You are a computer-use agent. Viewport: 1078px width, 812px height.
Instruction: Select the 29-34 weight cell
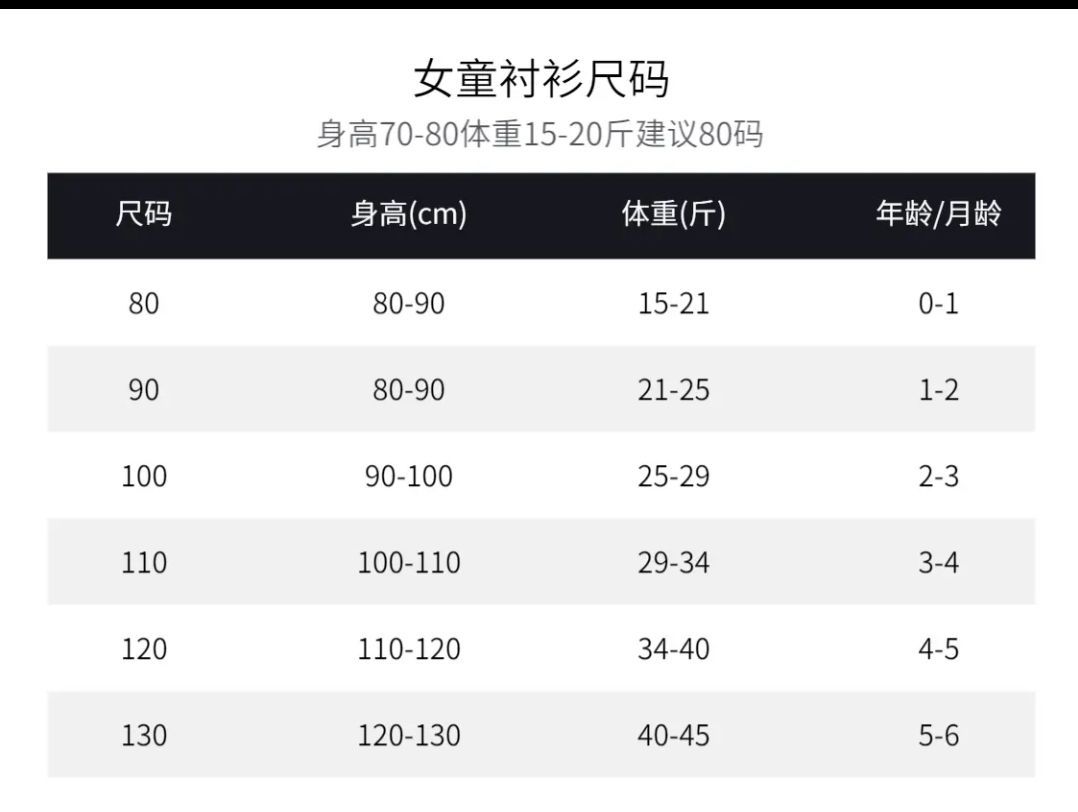point(674,563)
